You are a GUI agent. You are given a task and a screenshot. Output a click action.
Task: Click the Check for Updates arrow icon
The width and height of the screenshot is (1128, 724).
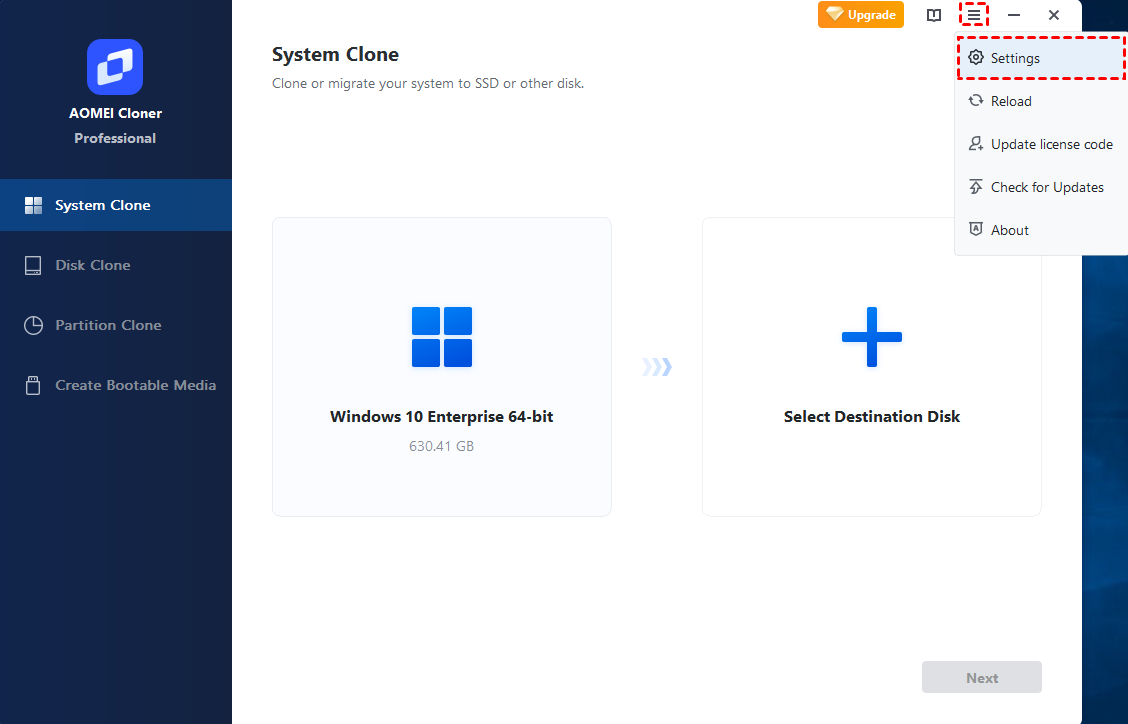click(x=975, y=187)
